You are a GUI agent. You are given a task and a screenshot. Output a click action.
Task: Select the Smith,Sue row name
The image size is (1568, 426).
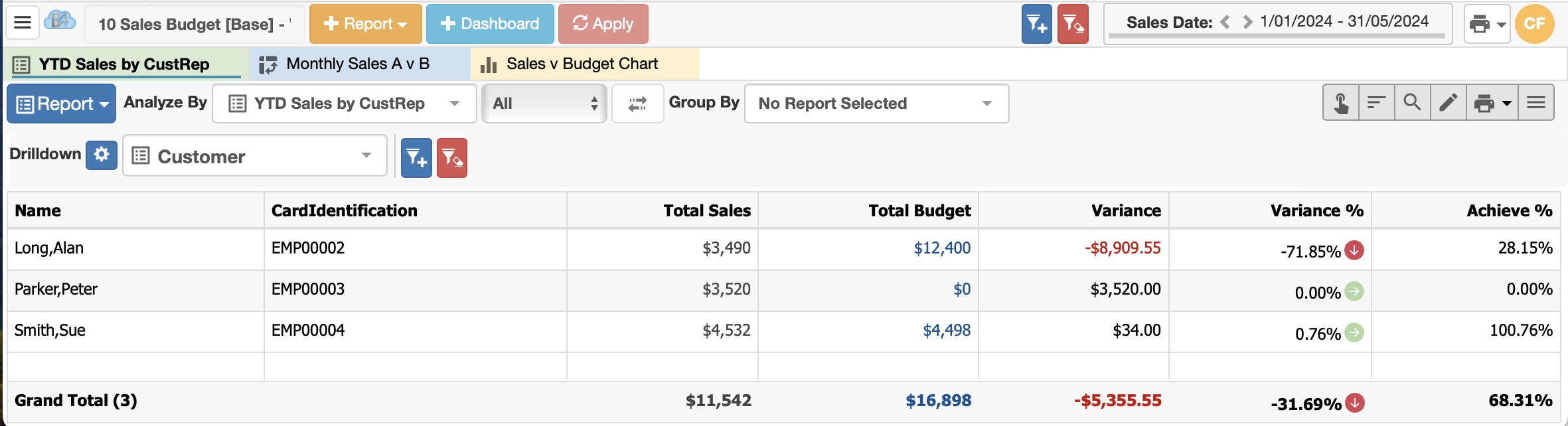click(50, 330)
